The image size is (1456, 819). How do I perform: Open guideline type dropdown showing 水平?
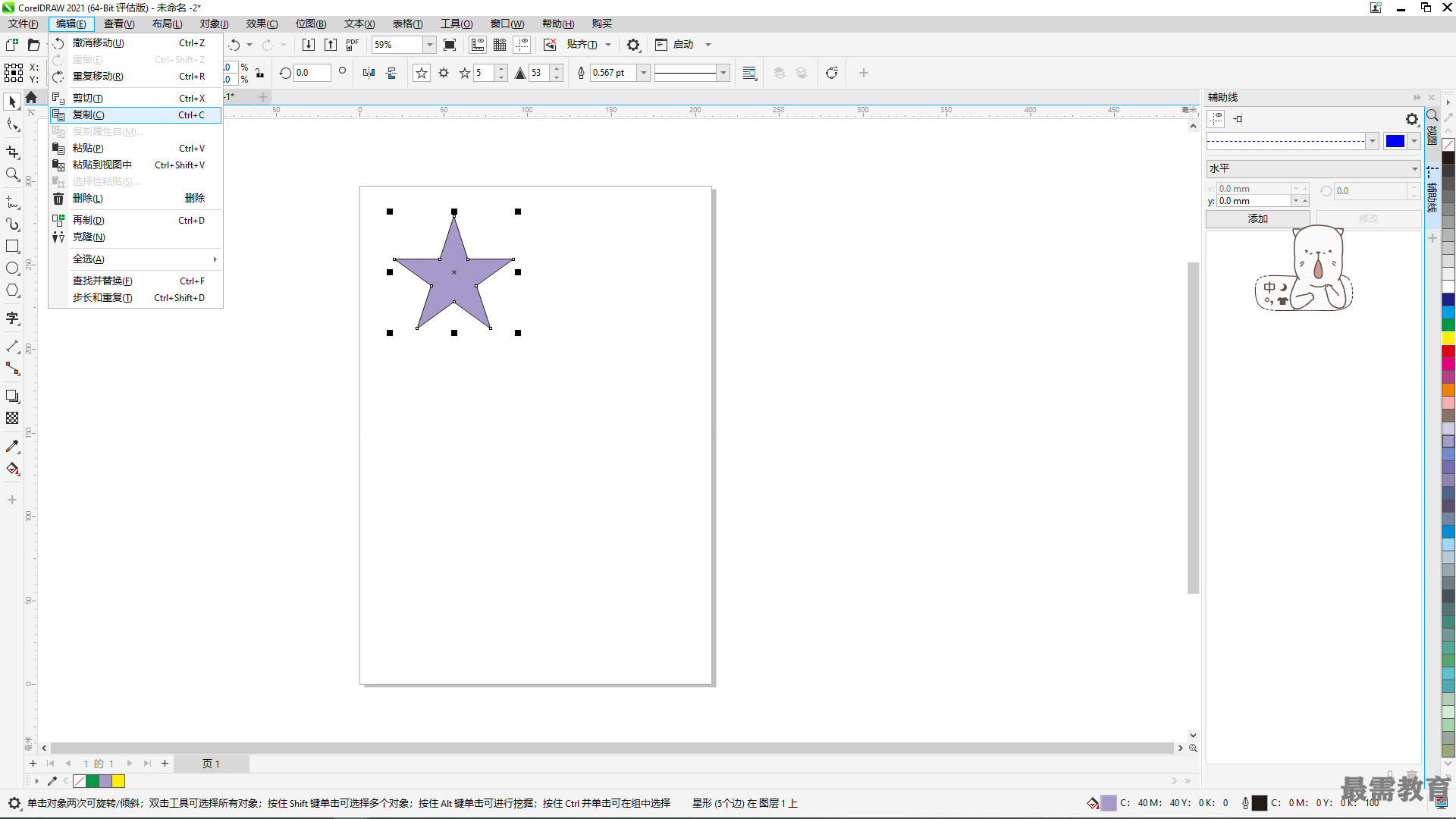1313,168
